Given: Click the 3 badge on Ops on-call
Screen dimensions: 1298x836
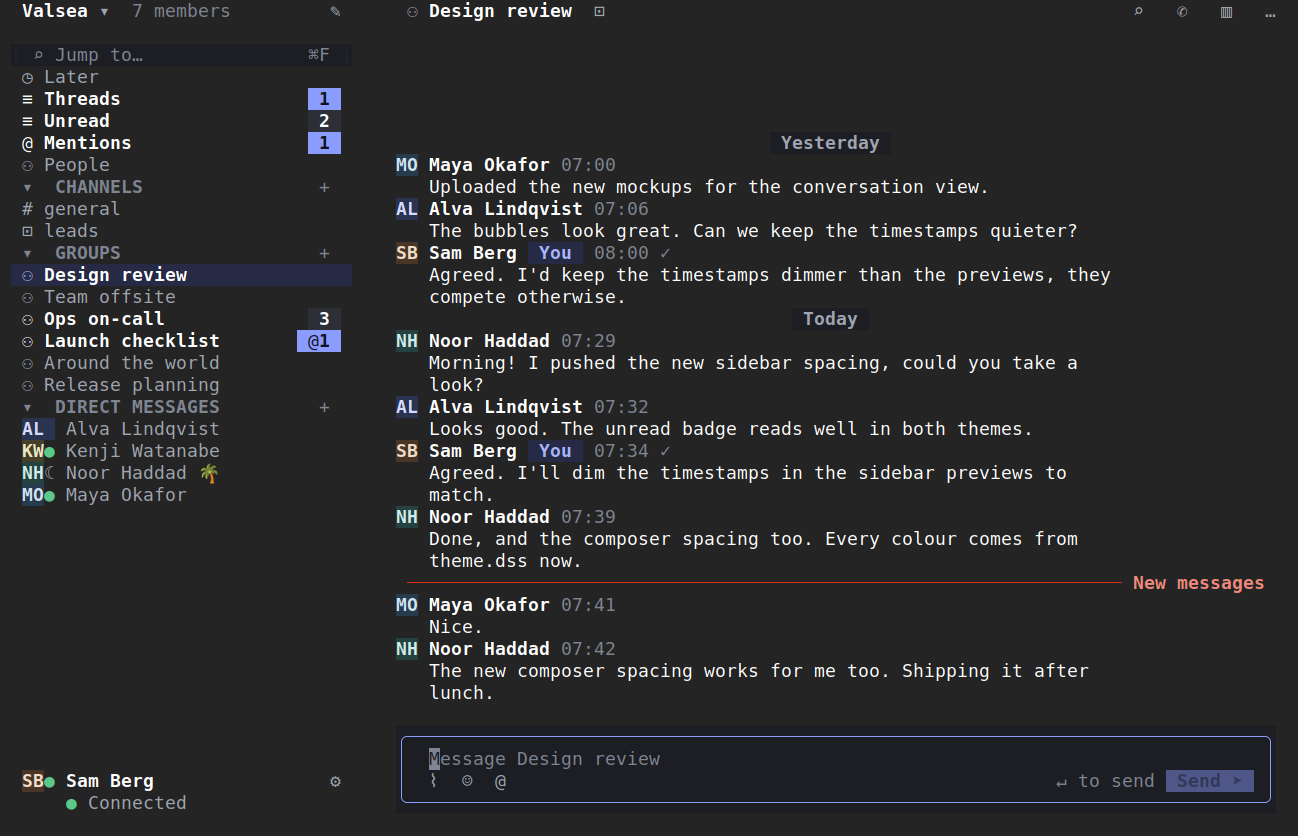Looking at the screenshot, I should [324, 319].
